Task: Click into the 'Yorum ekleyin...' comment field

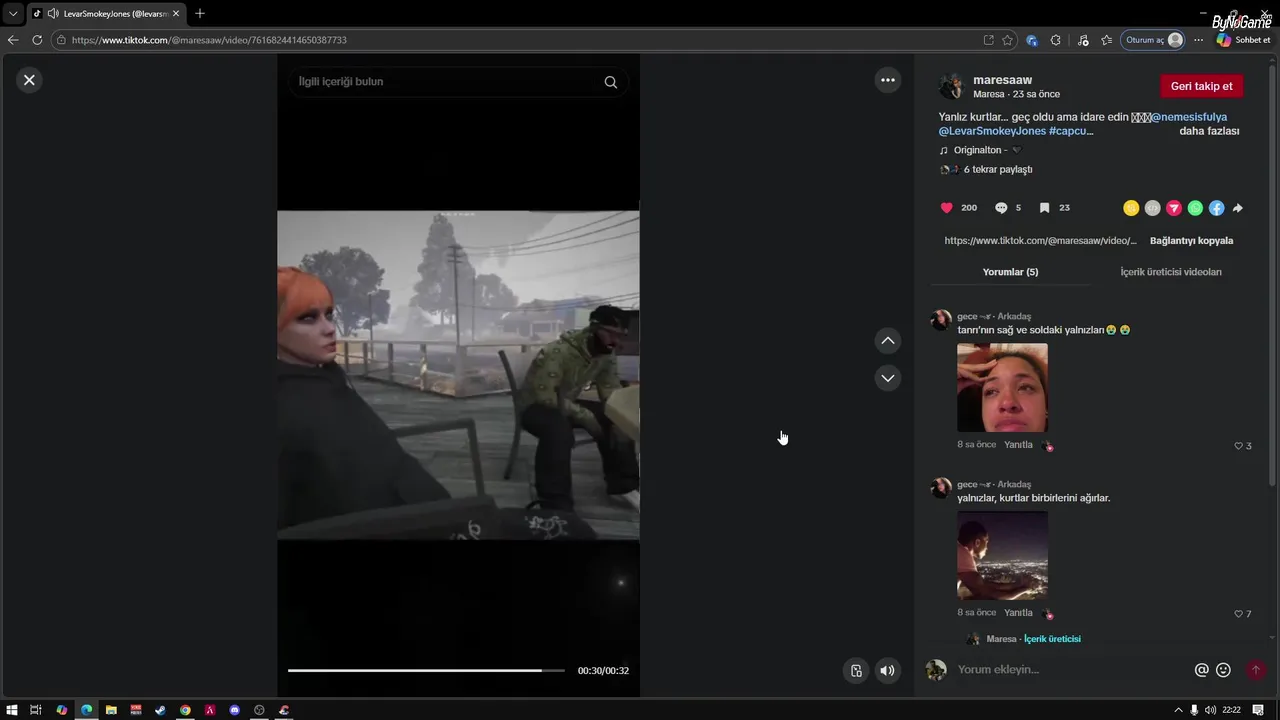Action: click(1070, 670)
